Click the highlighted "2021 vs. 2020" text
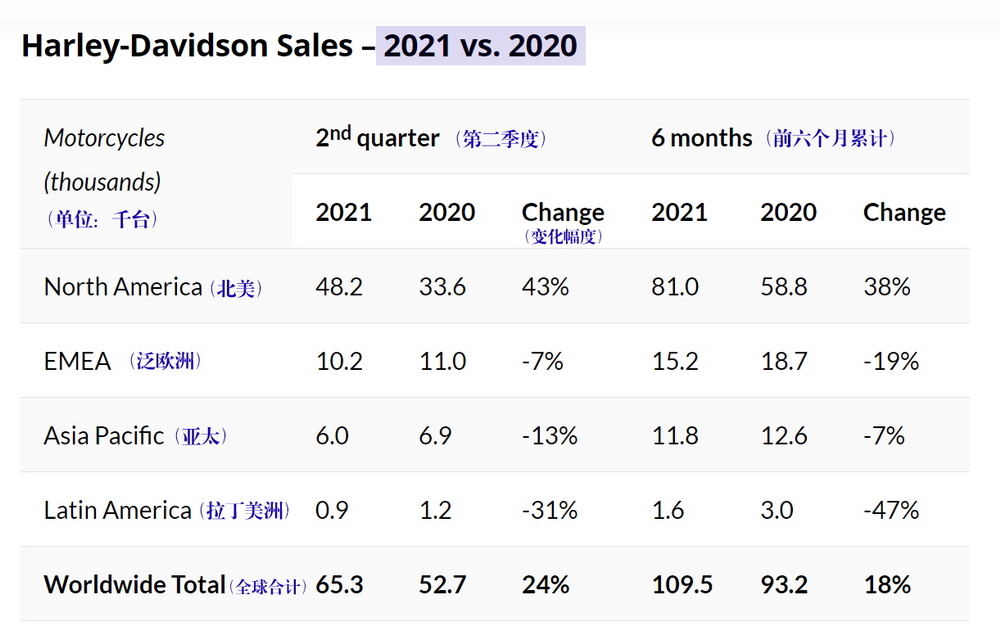1000x636 pixels. tap(481, 46)
